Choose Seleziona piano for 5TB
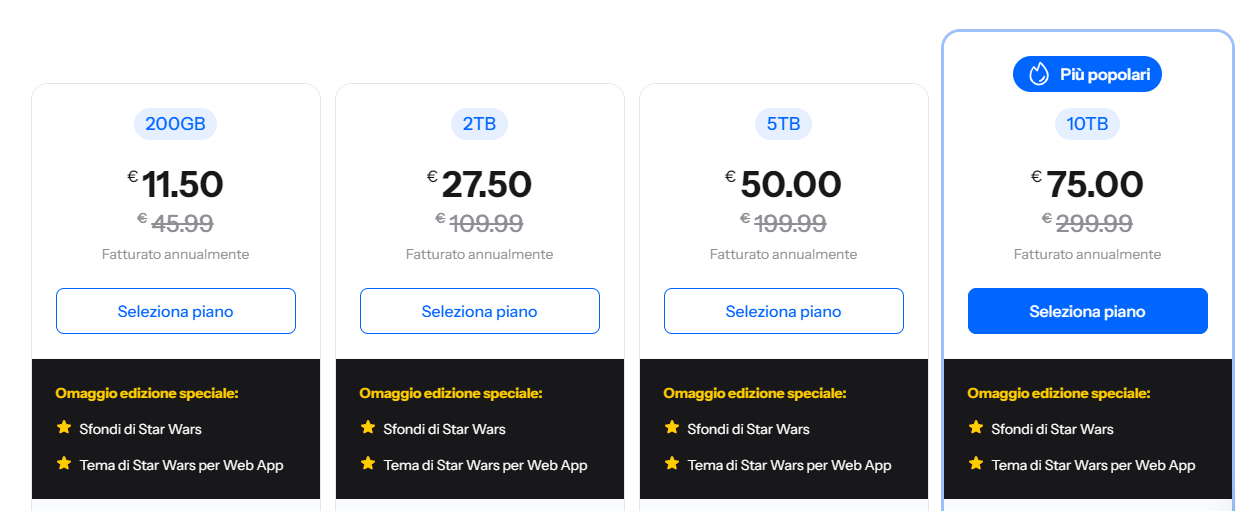Viewport: 1236px width, 511px height. 784,311
